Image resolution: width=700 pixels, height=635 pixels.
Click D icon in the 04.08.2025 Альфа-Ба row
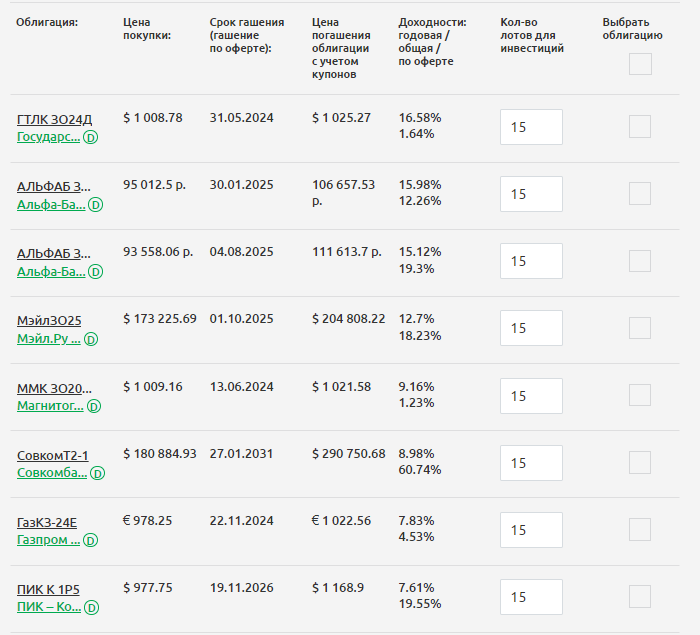point(96,272)
